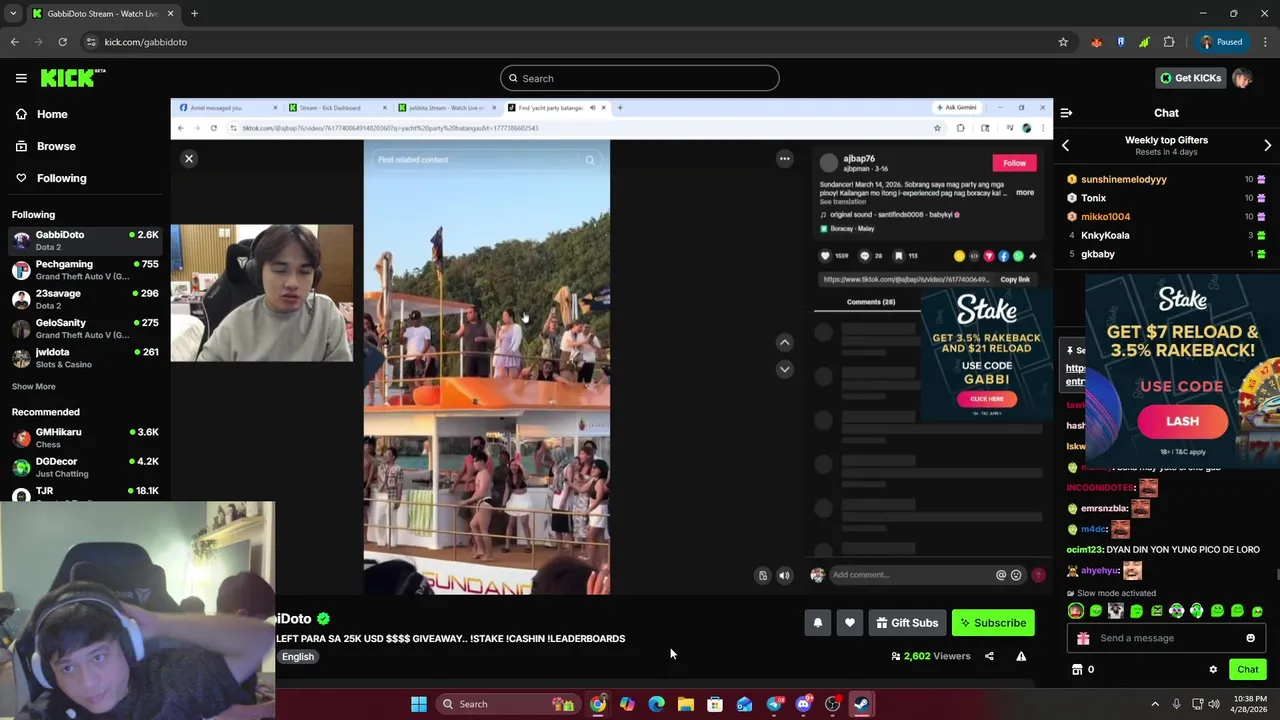Expand followed channels with Show more
1280x720 pixels.
pos(33,386)
